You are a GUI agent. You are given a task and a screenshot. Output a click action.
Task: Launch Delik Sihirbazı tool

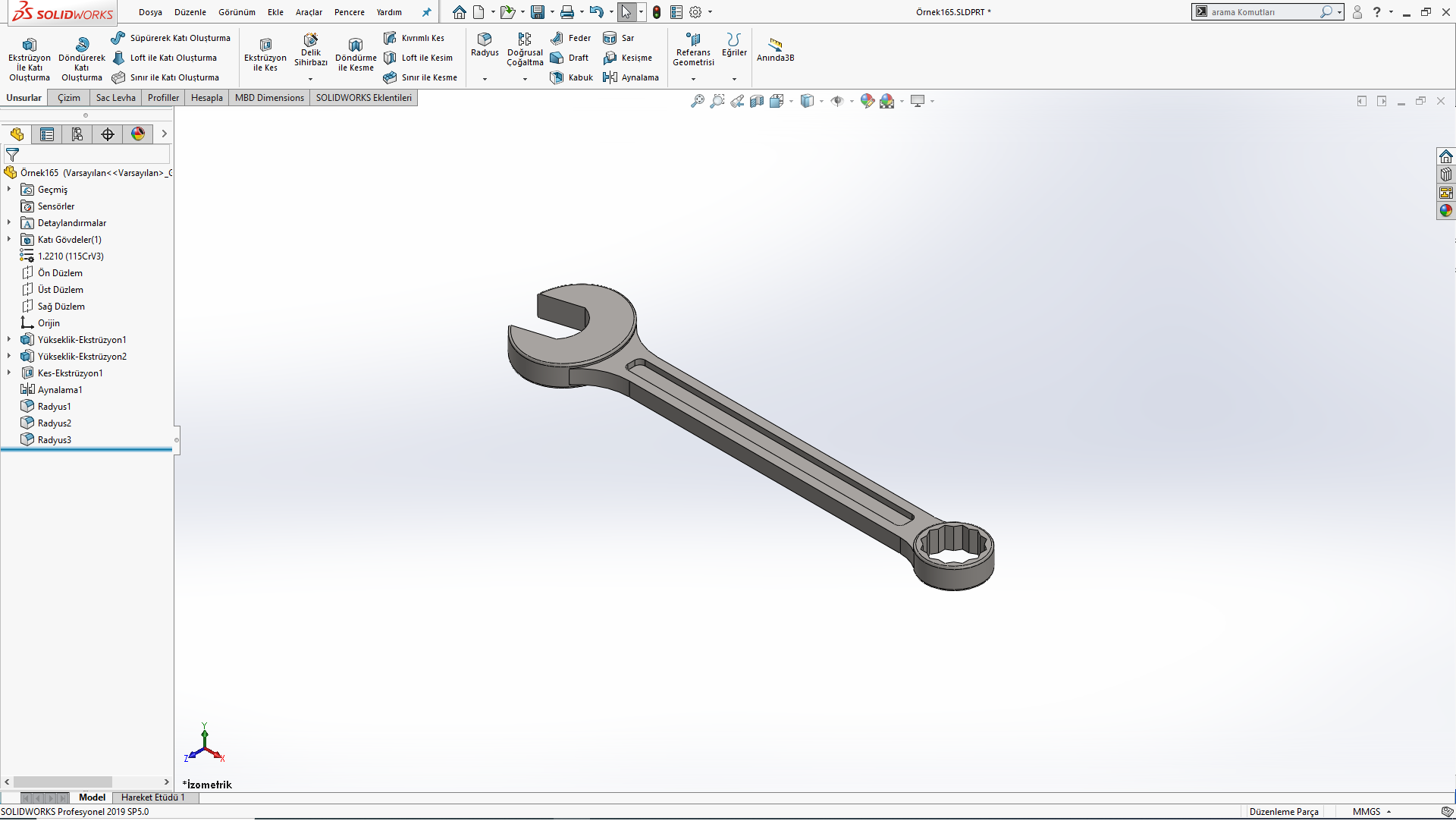click(x=311, y=50)
